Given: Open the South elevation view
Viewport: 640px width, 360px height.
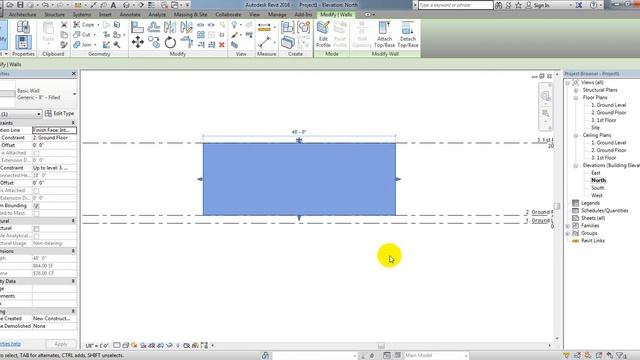Looking at the screenshot, I should click(598, 188).
